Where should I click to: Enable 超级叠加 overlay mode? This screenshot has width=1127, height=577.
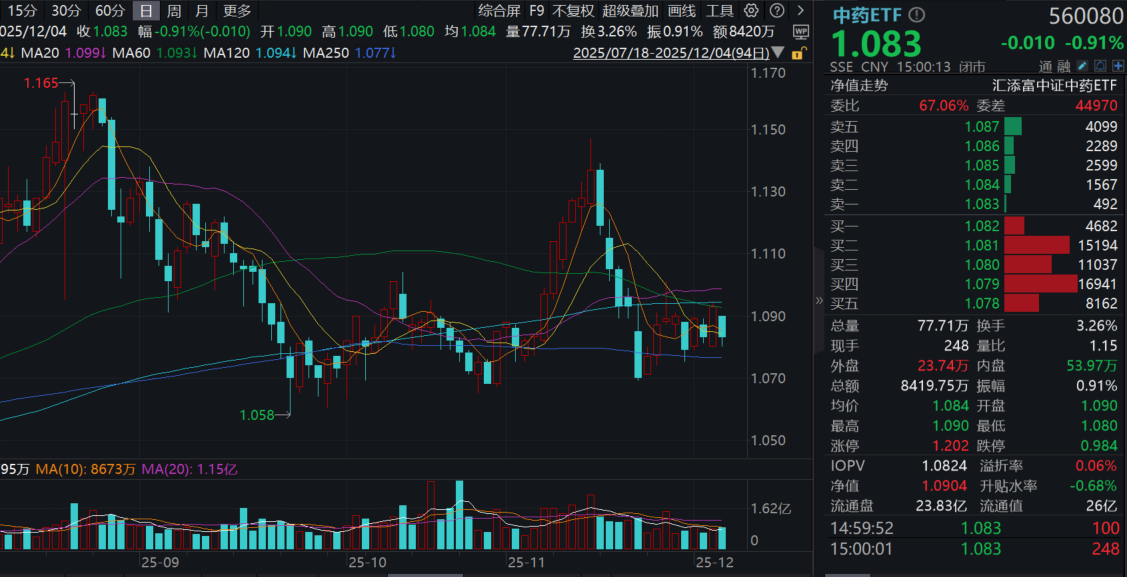point(628,11)
